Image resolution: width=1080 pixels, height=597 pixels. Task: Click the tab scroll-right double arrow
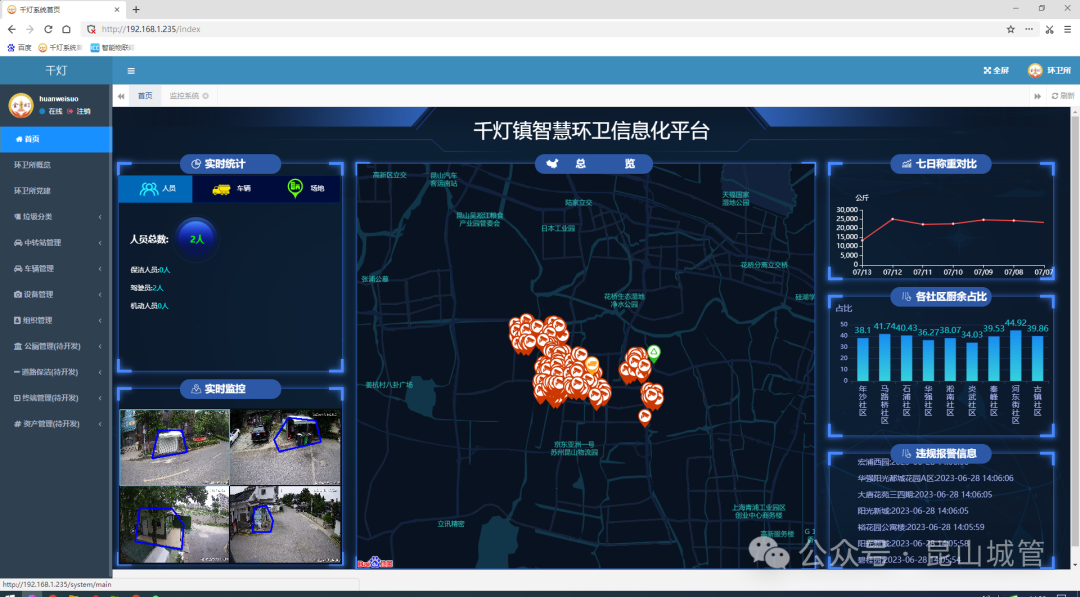click(x=1038, y=96)
